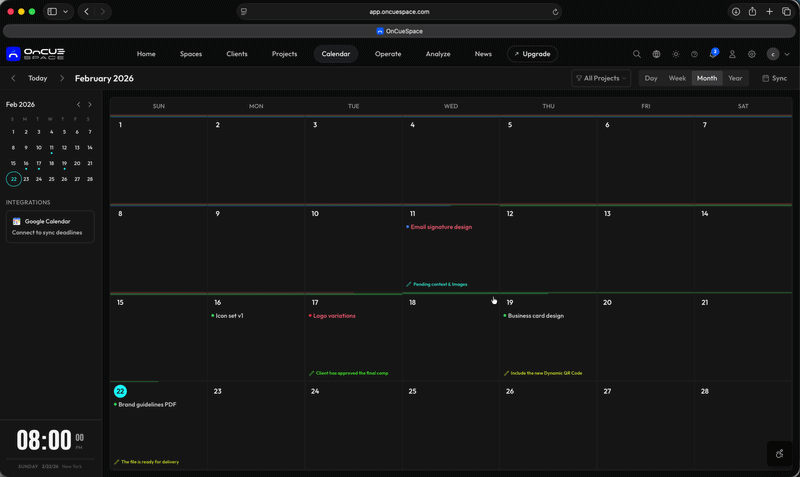This screenshot has height=477, width=800.
Task: Click the globe language icon
Action: (656, 54)
